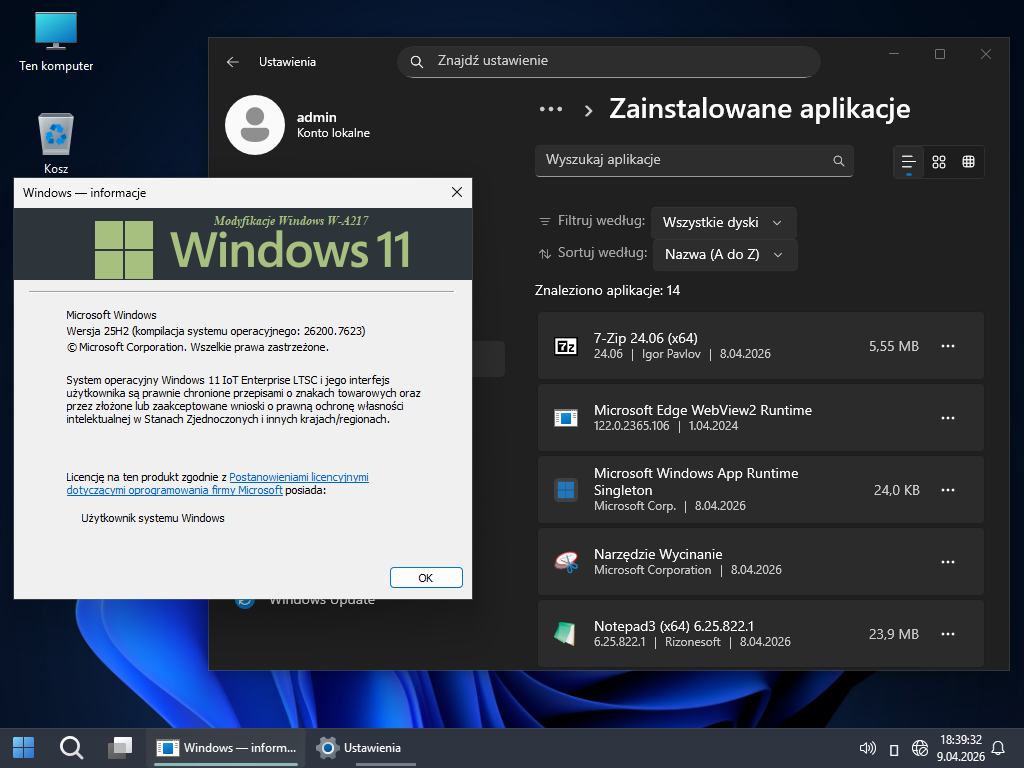1024x768 pixels.
Task: Click the Znajdź ustawienie search box
Action: coord(608,61)
